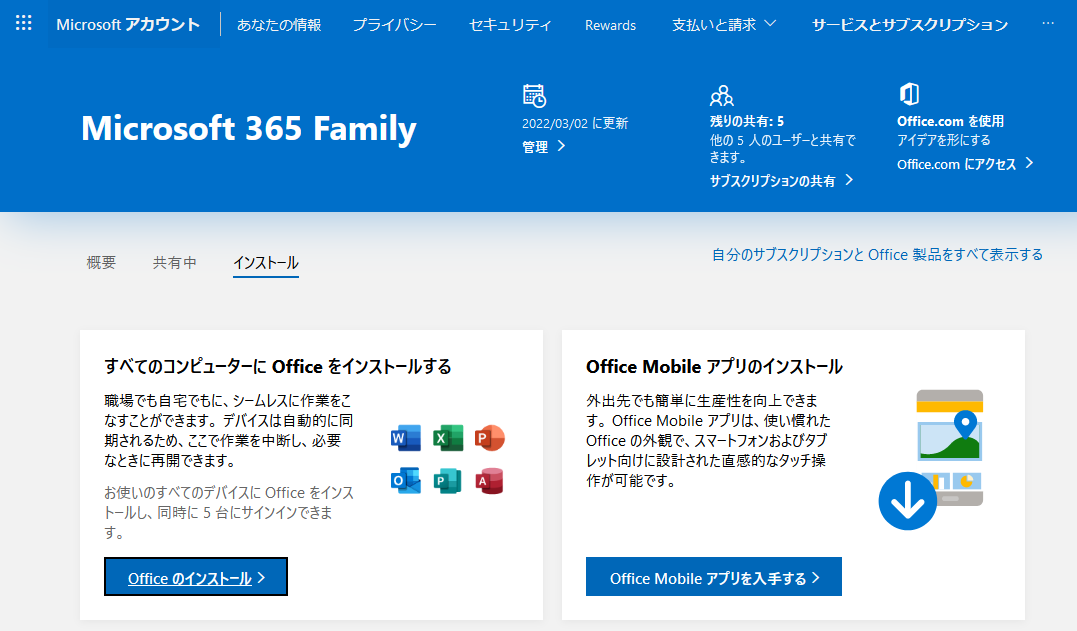Open the ellipsis overflow menu in navigation
The height and width of the screenshot is (631, 1077).
pyautogui.click(x=1048, y=24)
